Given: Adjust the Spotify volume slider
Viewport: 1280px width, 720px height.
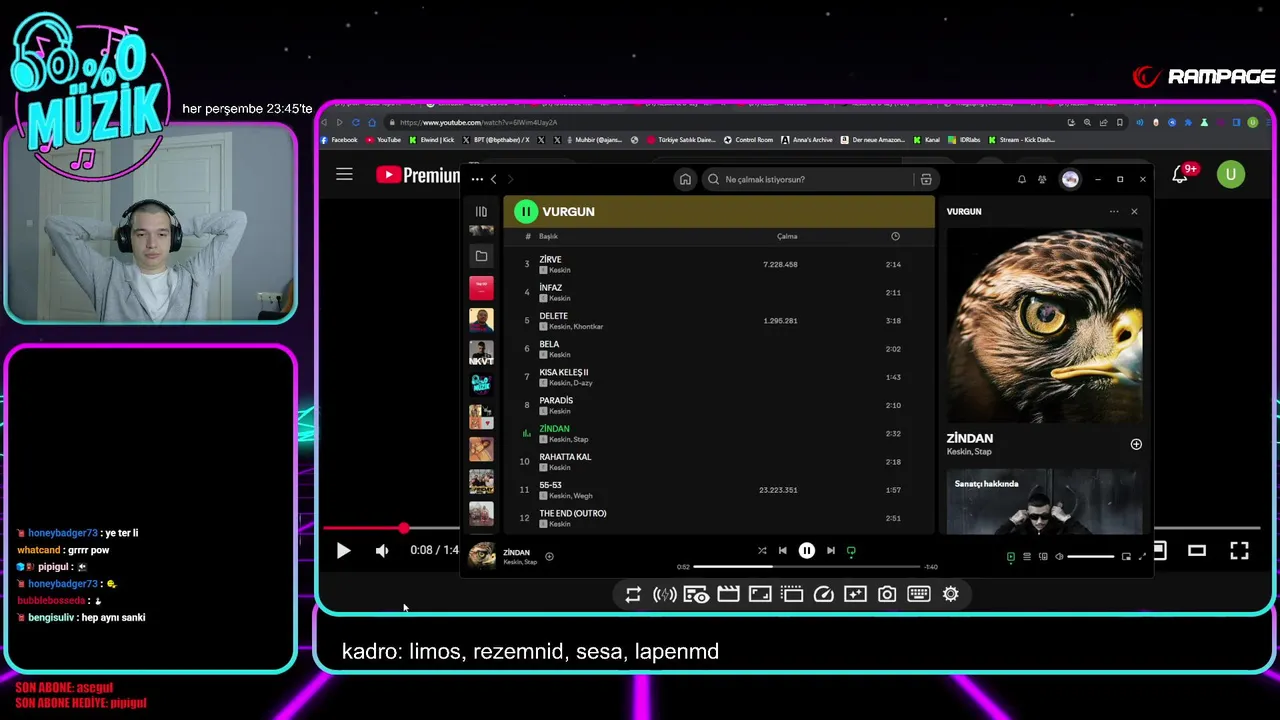Looking at the screenshot, I should [x=1091, y=557].
